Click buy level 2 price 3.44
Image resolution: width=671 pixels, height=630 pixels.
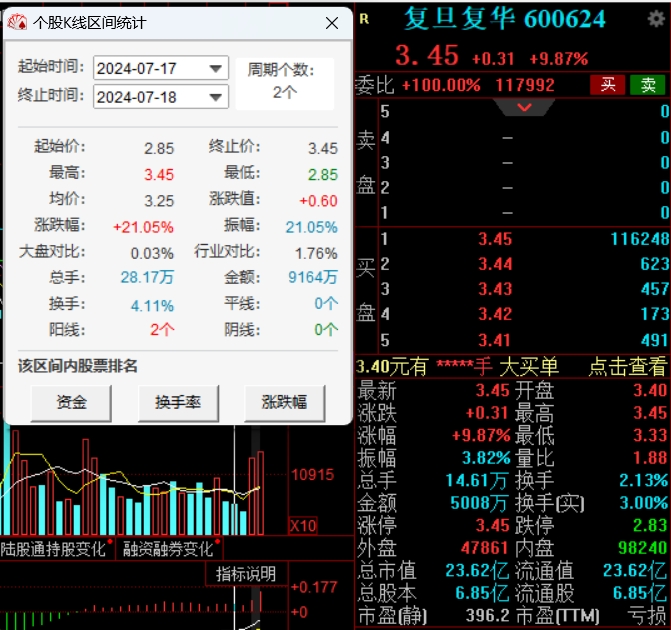point(495,264)
